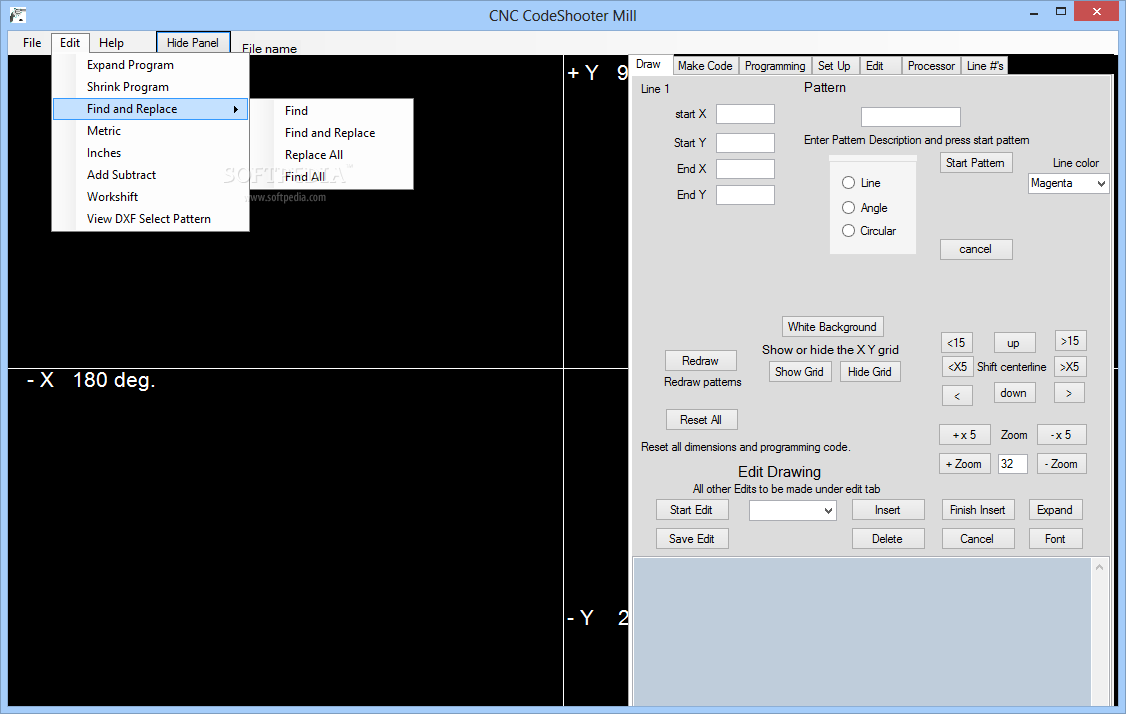Click the Hide Grid button
The width and height of the screenshot is (1126, 714).
coord(870,371)
